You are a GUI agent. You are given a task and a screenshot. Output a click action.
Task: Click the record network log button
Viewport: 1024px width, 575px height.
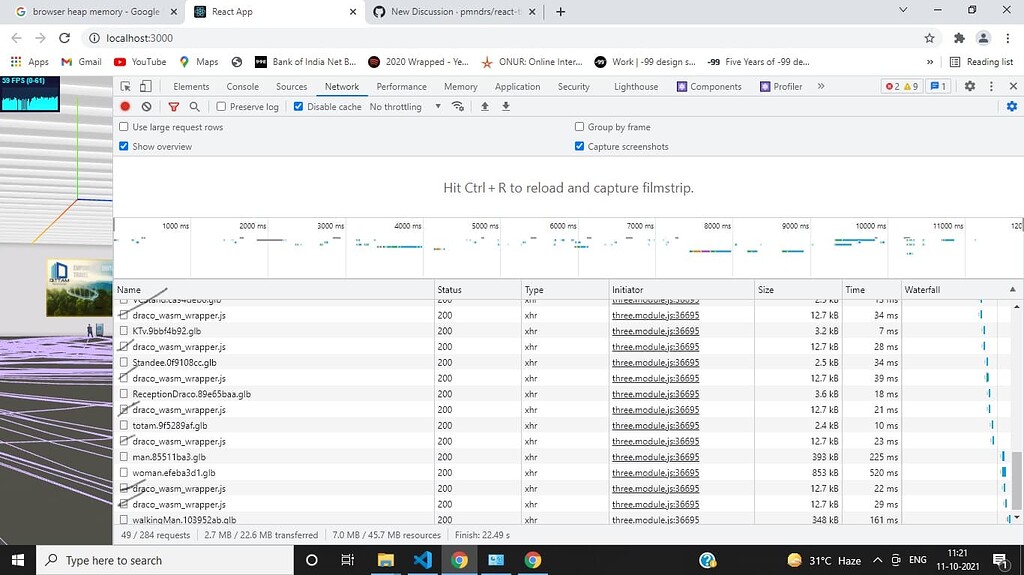(125, 107)
